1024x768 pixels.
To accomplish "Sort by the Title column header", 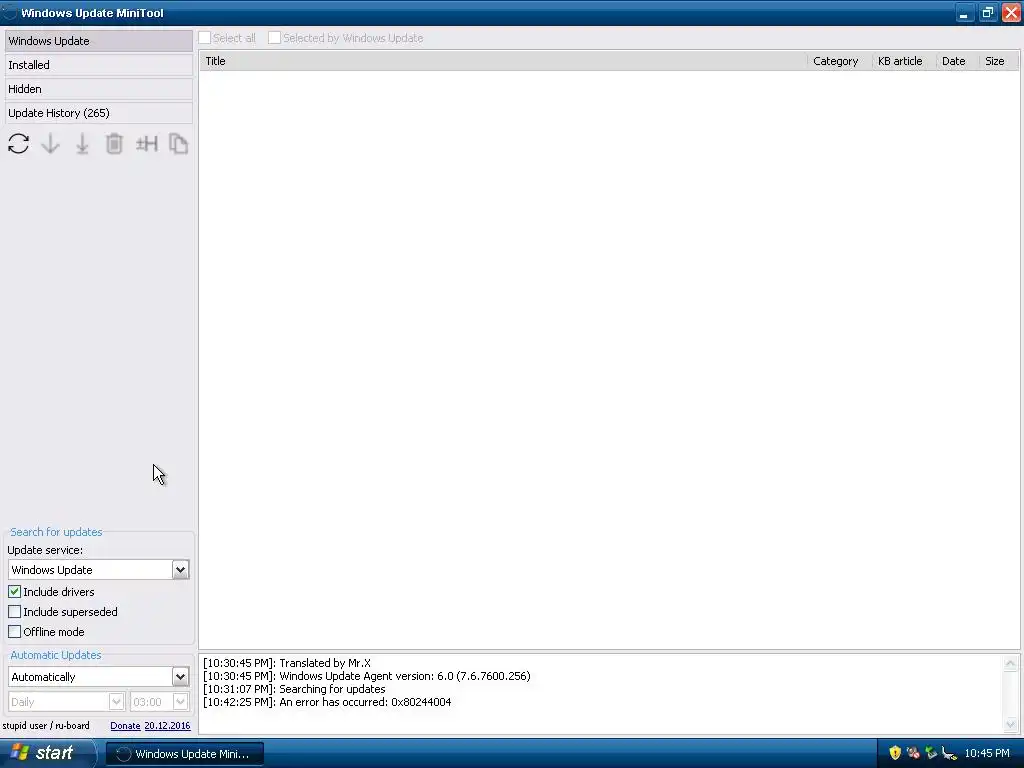I will click(503, 61).
